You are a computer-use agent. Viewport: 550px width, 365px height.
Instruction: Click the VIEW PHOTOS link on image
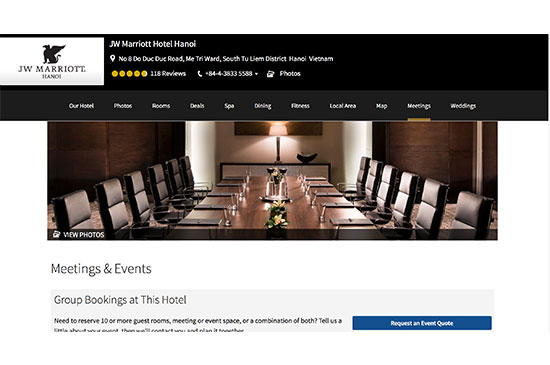84,235
